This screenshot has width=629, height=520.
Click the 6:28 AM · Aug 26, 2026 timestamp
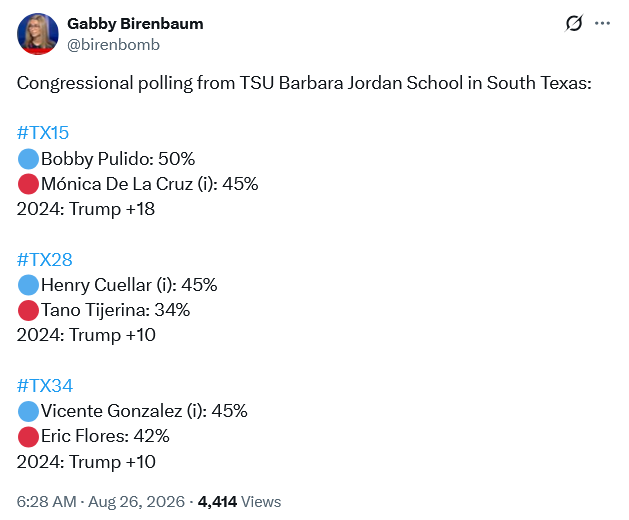tap(101, 502)
